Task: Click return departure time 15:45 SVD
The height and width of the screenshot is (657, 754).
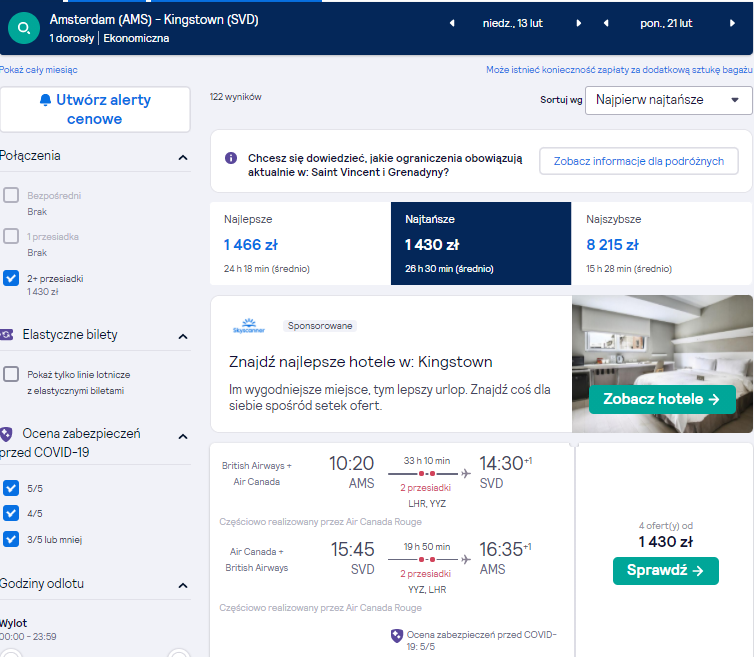Action: point(352,558)
